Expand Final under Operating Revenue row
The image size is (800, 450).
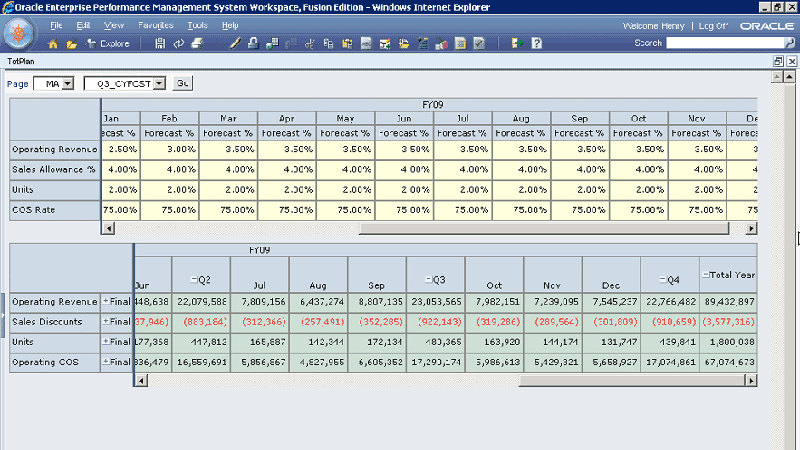click(105, 301)
